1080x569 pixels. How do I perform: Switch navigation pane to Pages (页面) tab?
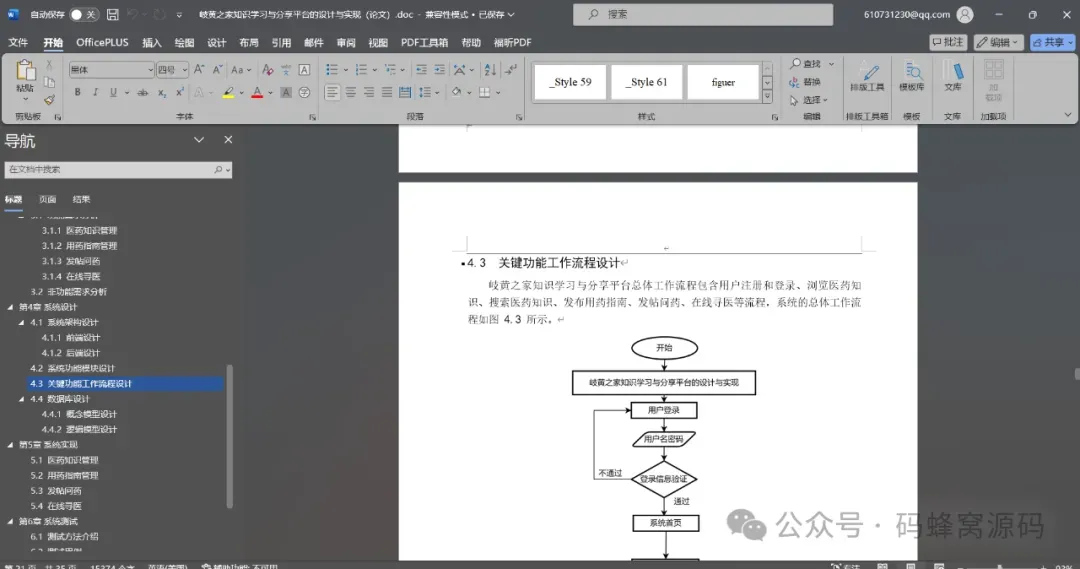point(48,199)
